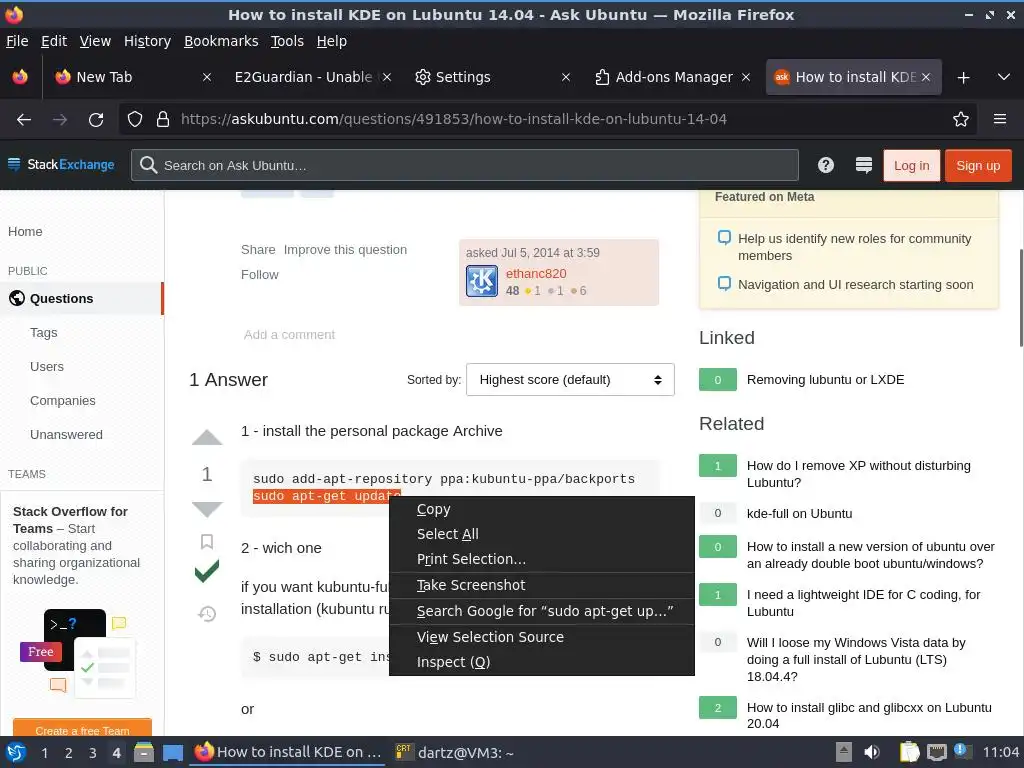Image resolution: width=1024 pixels, height=768 pixels.
Task: Click the browser forward arrow
Action: pos(60,120)
